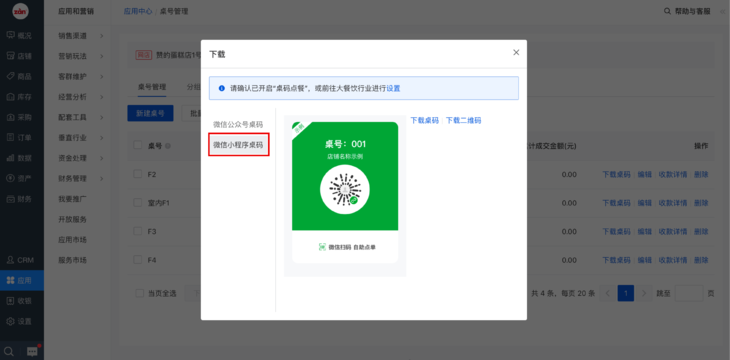The width and height of the screenshot is (730, 360).
Task: Click 新建桌号 button
Action: click(150, 113)
